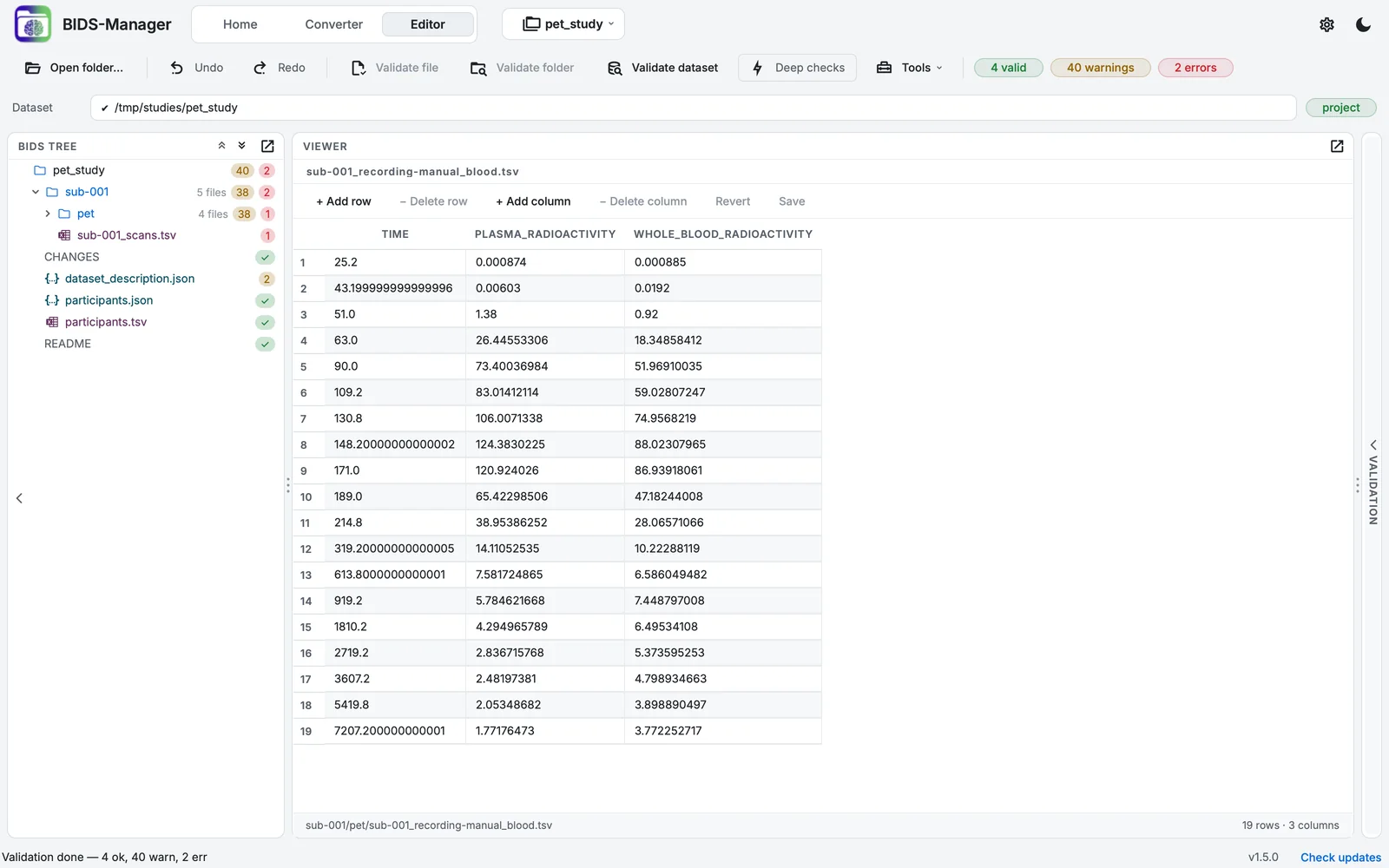Switch to the Home tab
Viewport: 1389px width, 868px height.
pos(240,24)
